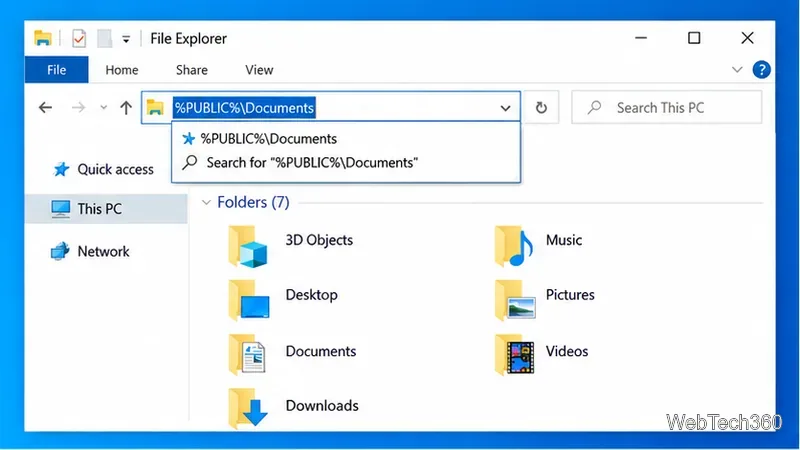Open the File ribbon tab
Image resolution: width=800 pixels, height=450 pixels.
point(57,69)
